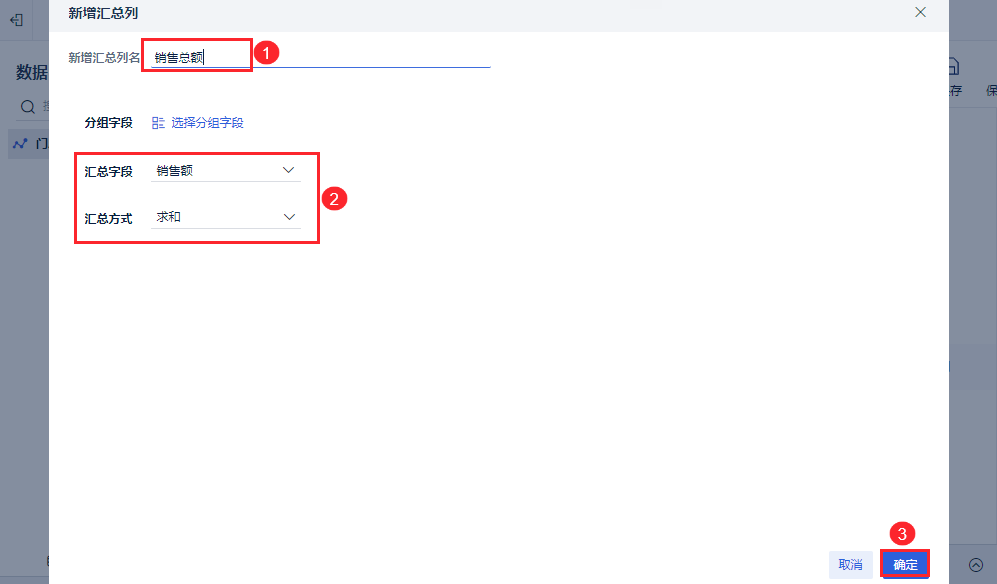Click the 确定 button
This screenshot has height=584, width=997.
pos(905,564)
